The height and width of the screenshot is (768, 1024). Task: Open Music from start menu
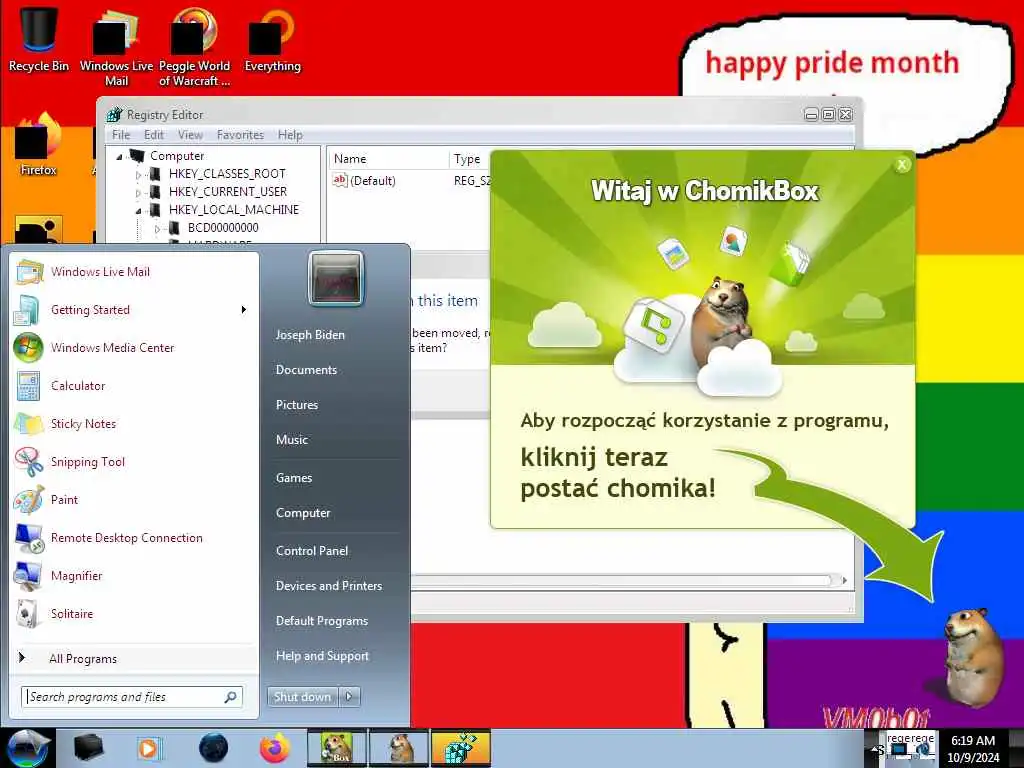pyautogui.click(x=292, y=440)
